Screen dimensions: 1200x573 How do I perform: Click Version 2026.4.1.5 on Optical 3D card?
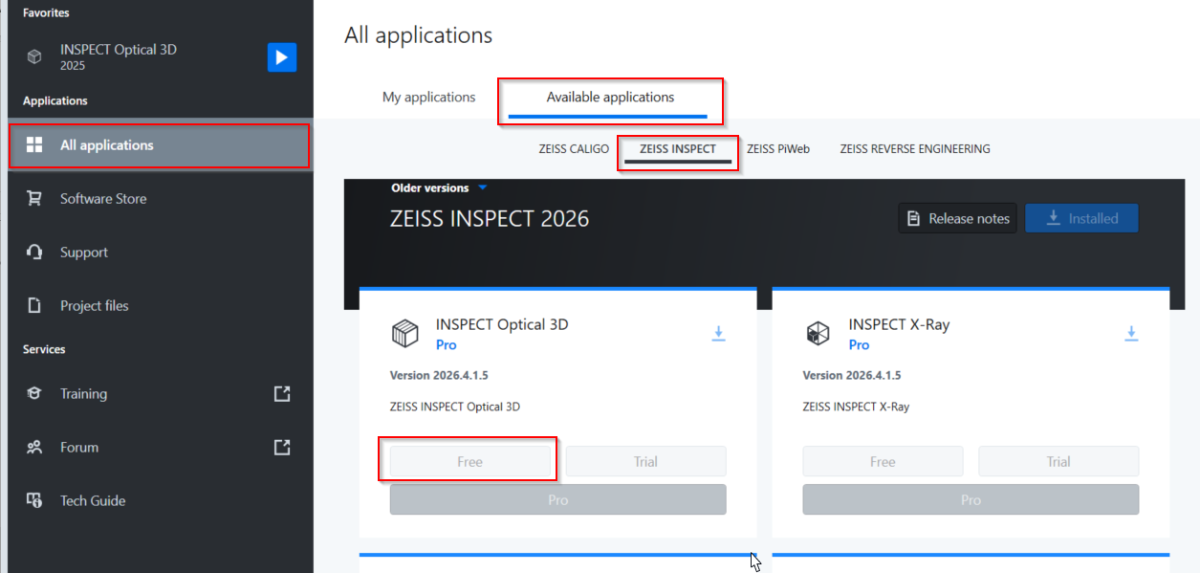pos(439,376)
